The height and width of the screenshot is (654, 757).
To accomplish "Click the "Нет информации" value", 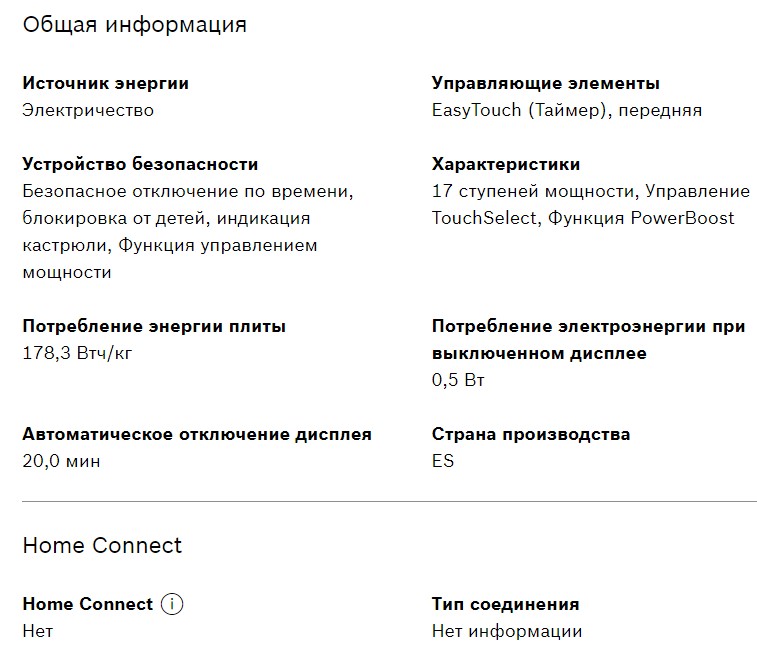I will pyautogui.click(x=506, y=631).
